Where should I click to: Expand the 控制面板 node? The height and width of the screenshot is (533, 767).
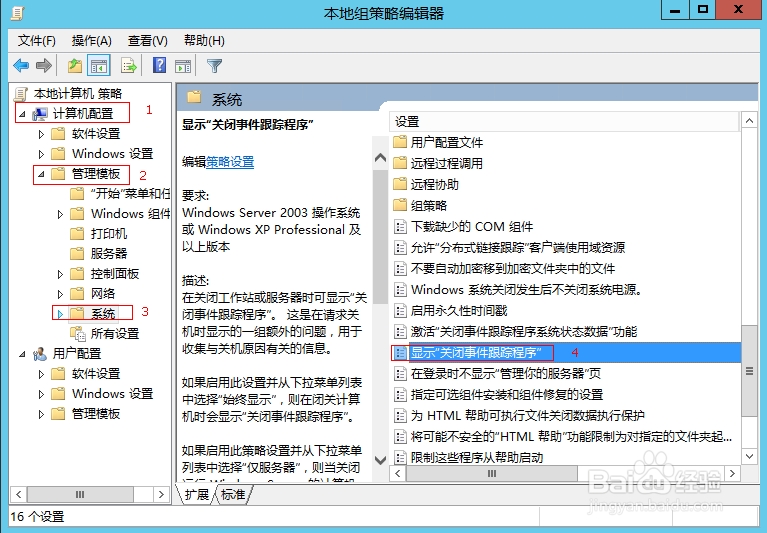tap(60, 274)
